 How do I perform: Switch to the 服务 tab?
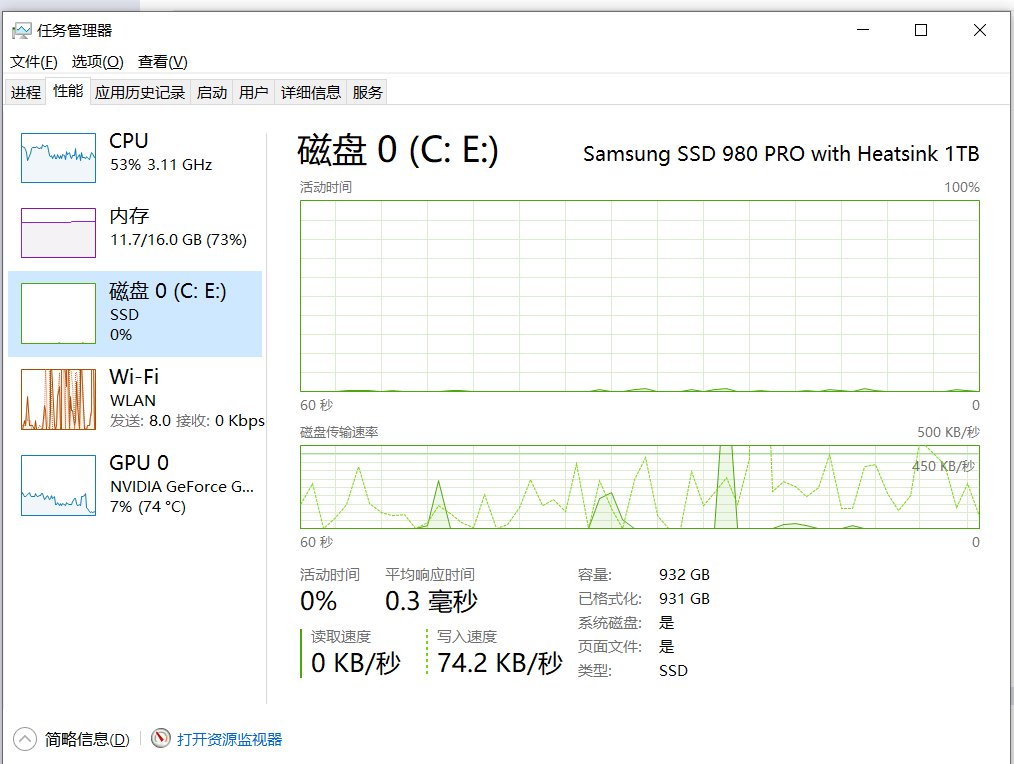[x=368, y=92]
